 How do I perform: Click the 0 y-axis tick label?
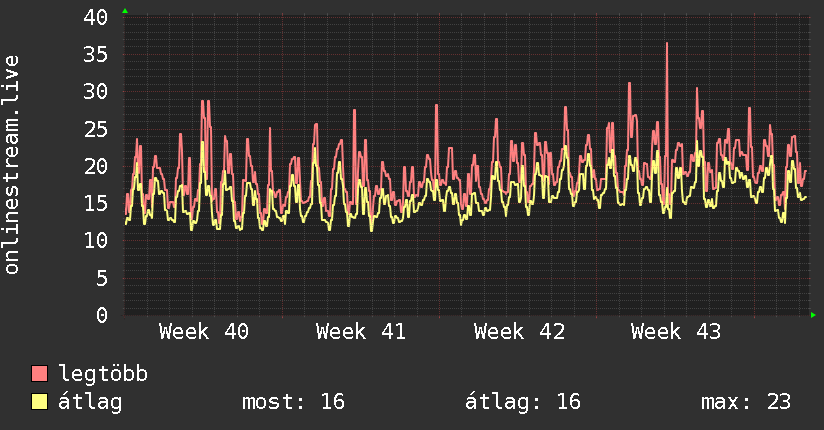(102, 315)
